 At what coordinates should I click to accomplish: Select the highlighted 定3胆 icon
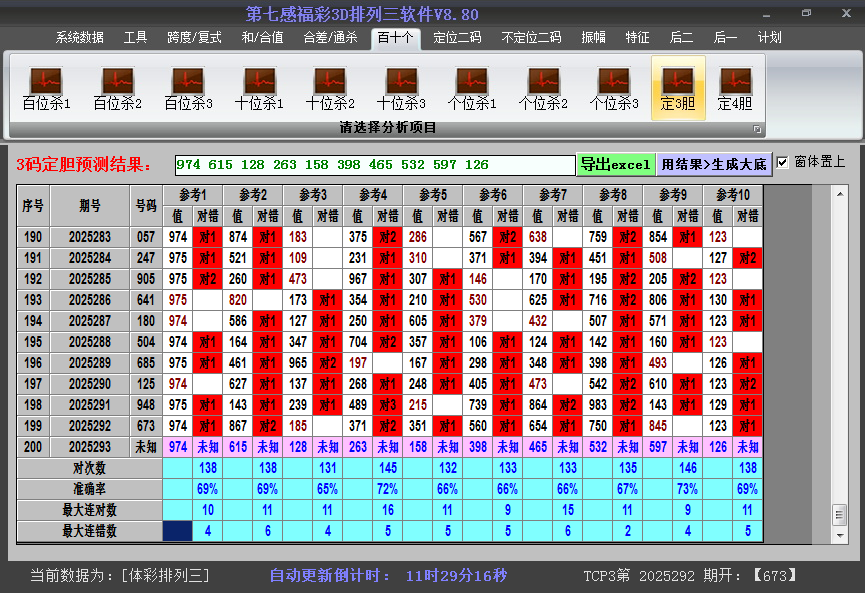(x=678, y=82)
